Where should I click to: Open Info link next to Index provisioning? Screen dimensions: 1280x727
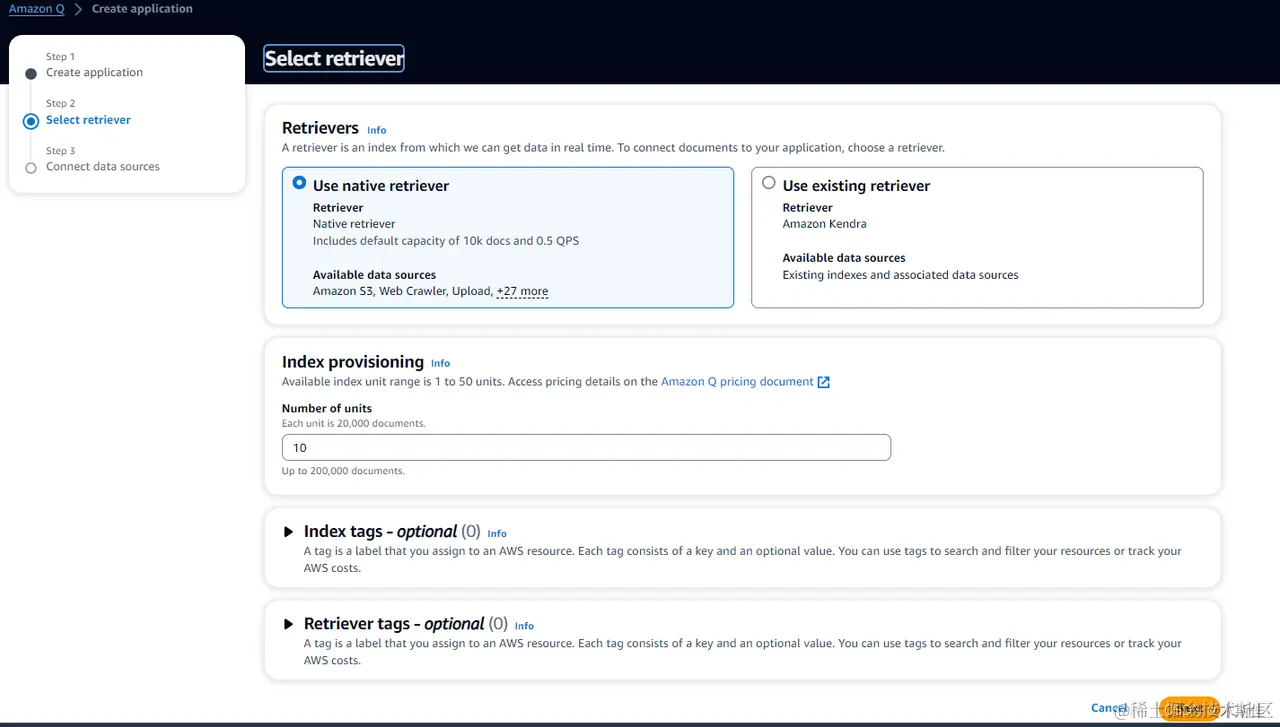pyautogui.click(x=440, y=364)
